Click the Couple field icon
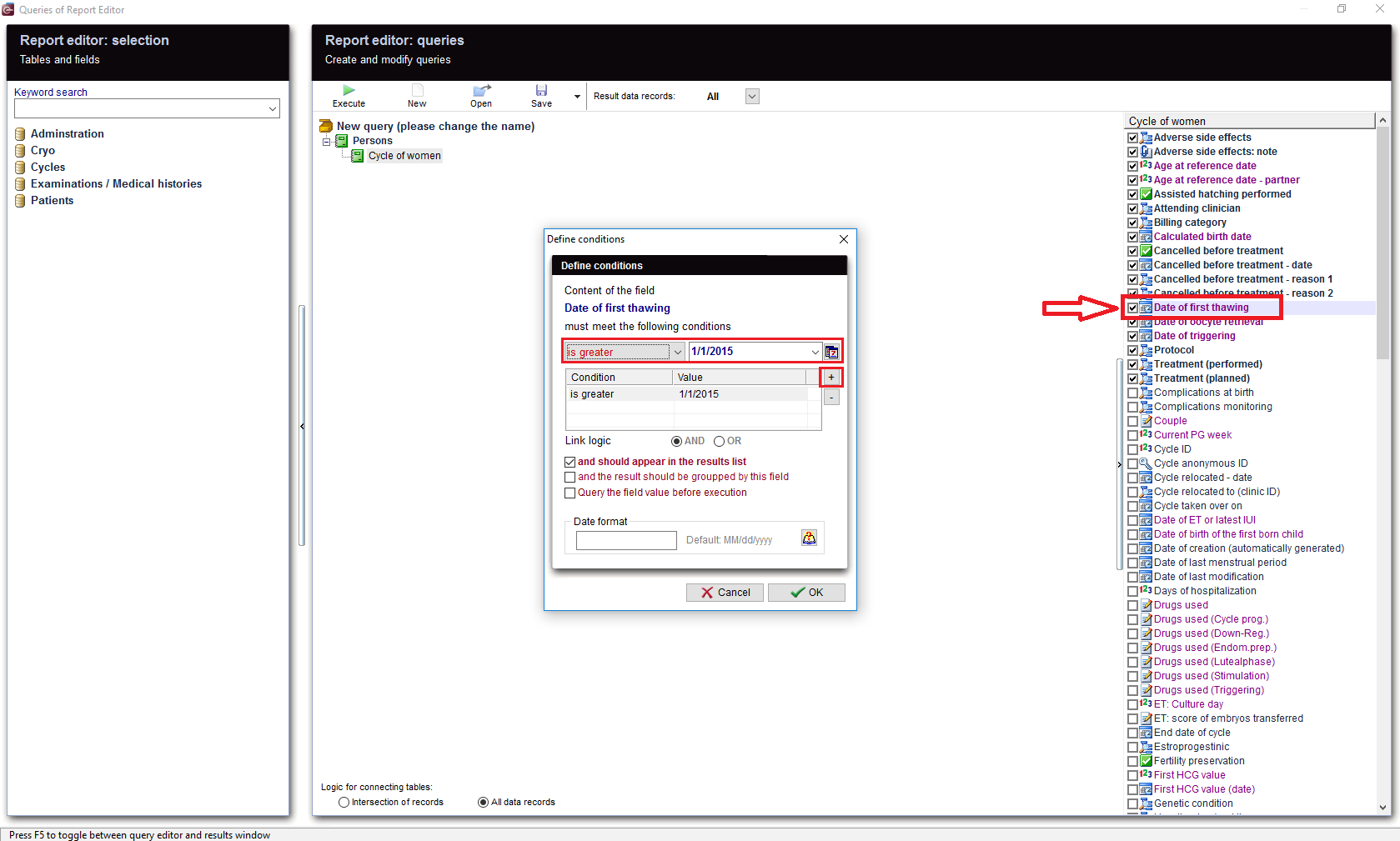The height and width of the screenshot is (841, 1400). [x=1147, y=421]
